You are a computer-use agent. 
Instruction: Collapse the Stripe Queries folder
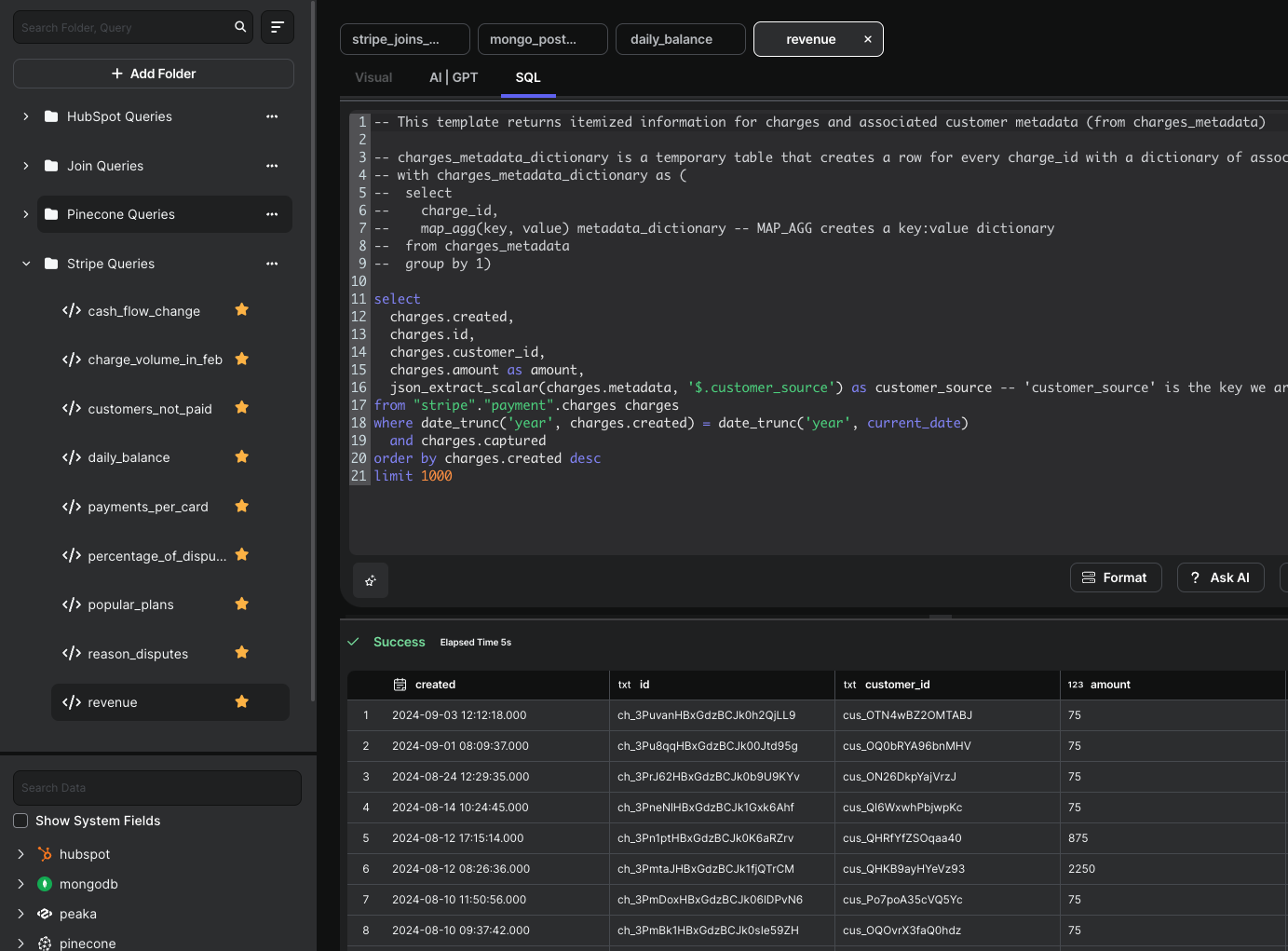(26, 264)
